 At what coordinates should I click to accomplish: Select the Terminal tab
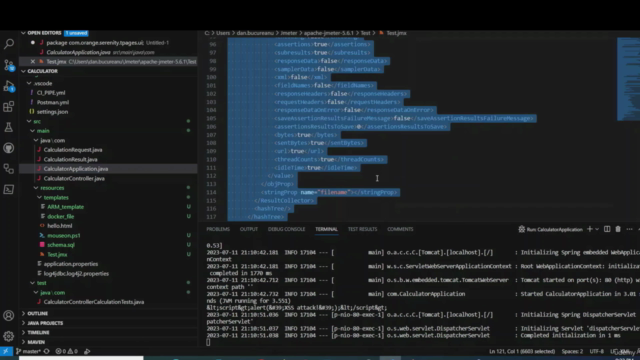[326, 229]
